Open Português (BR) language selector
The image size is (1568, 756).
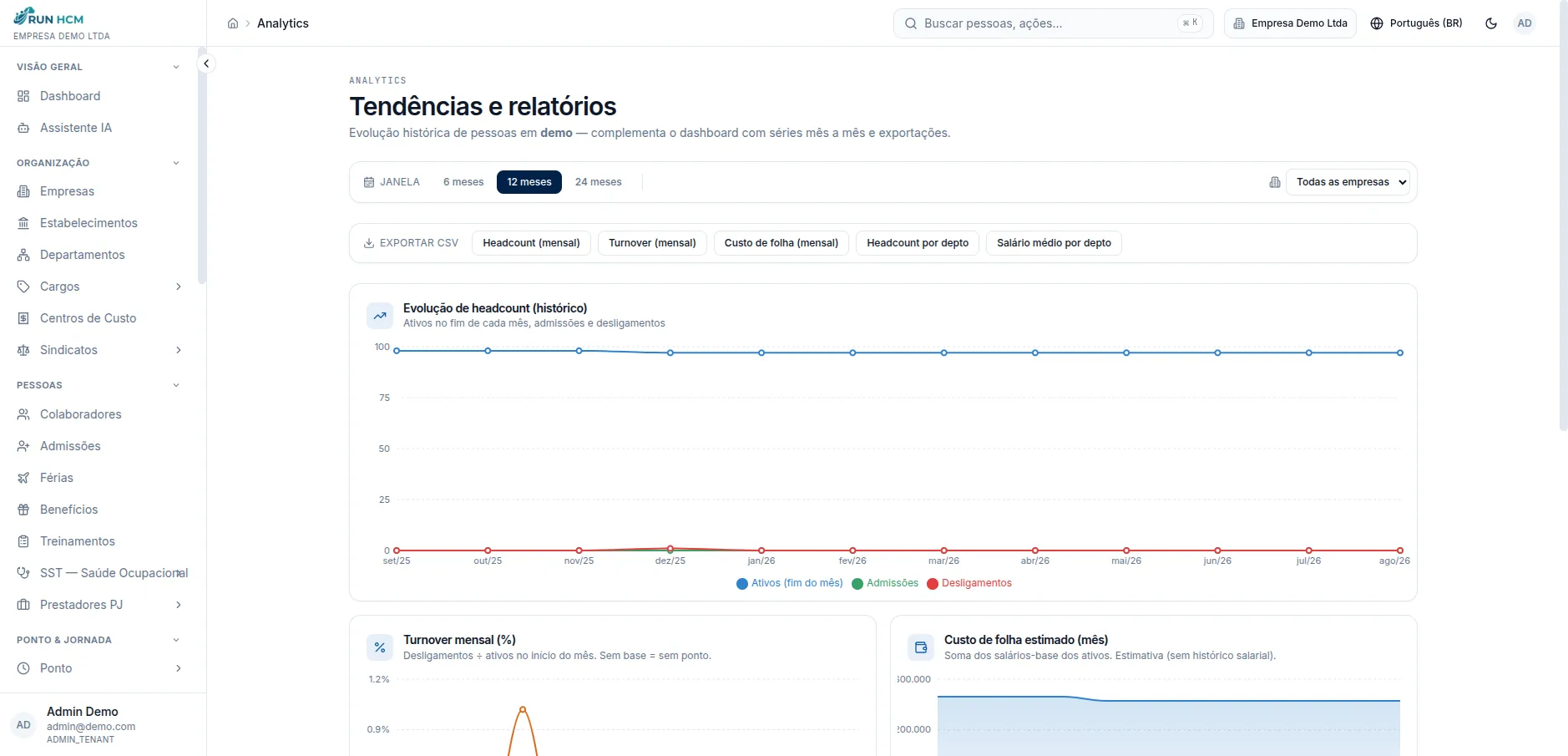[x=1417, y=23]
